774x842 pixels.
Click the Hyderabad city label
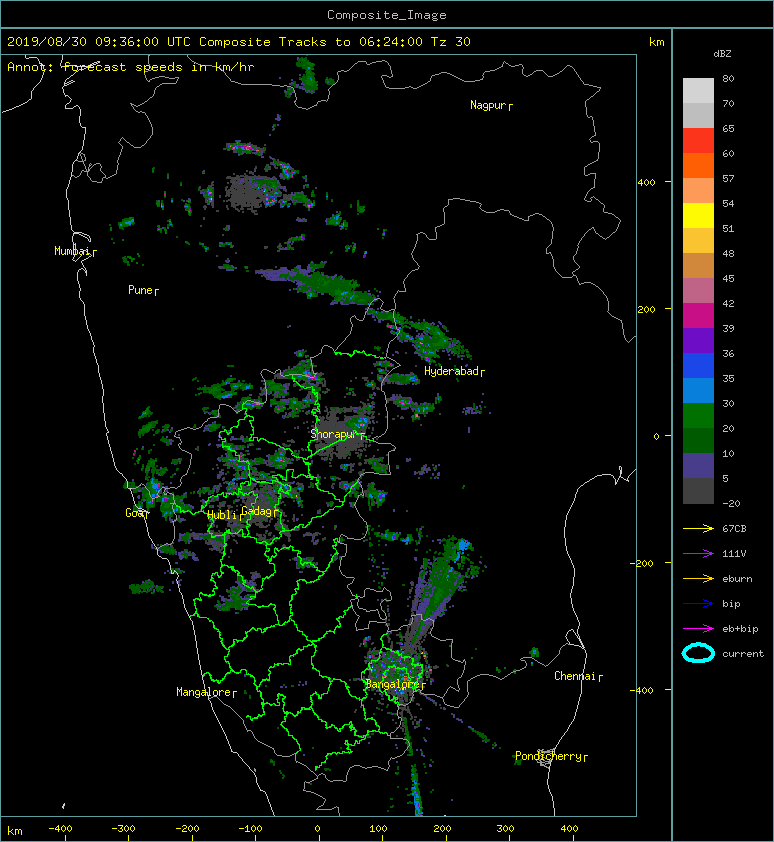[451, 371]
